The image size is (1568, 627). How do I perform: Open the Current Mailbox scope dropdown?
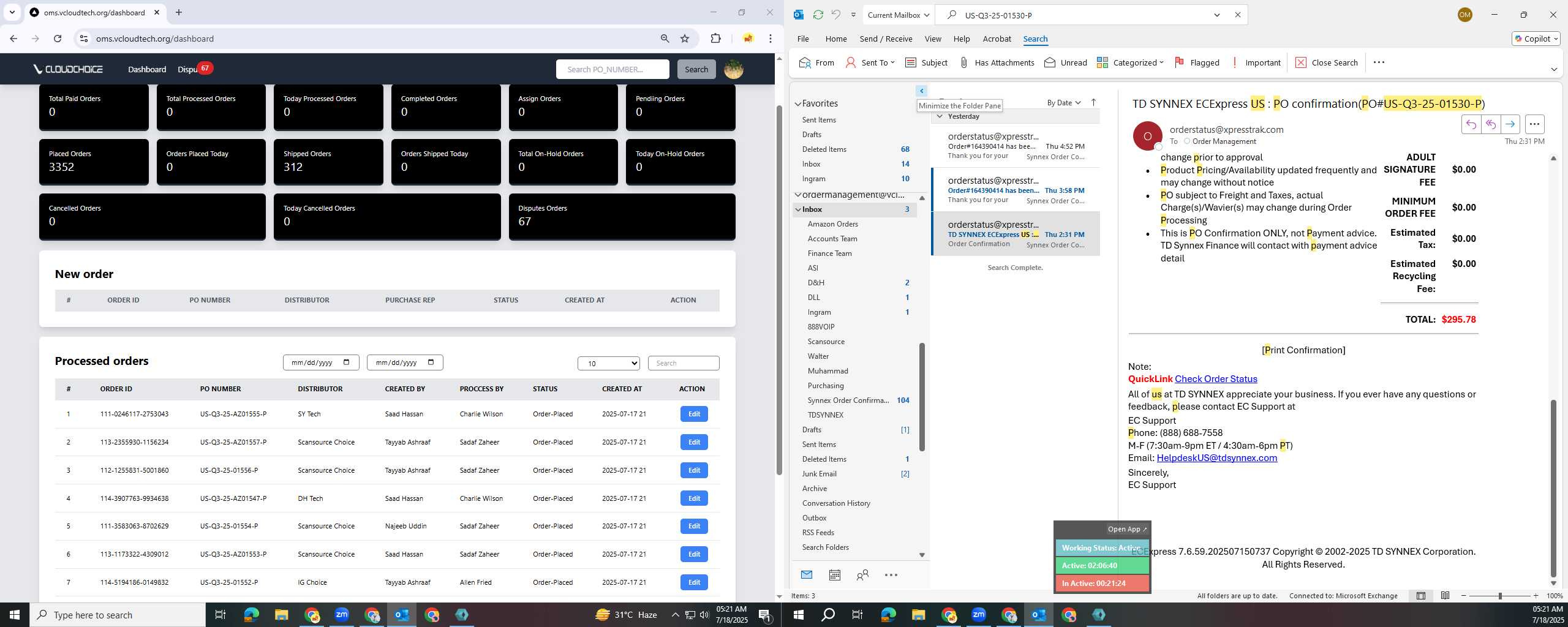click(899, 15)
